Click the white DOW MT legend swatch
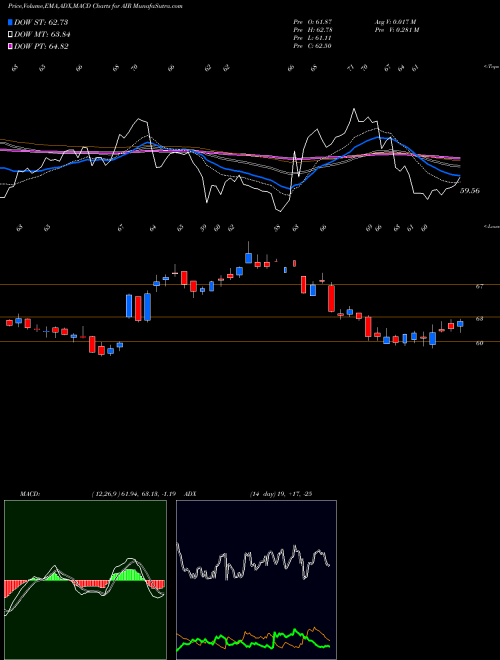Image resolution: width=500 pixels, height=660 pixels. [10, 35]
